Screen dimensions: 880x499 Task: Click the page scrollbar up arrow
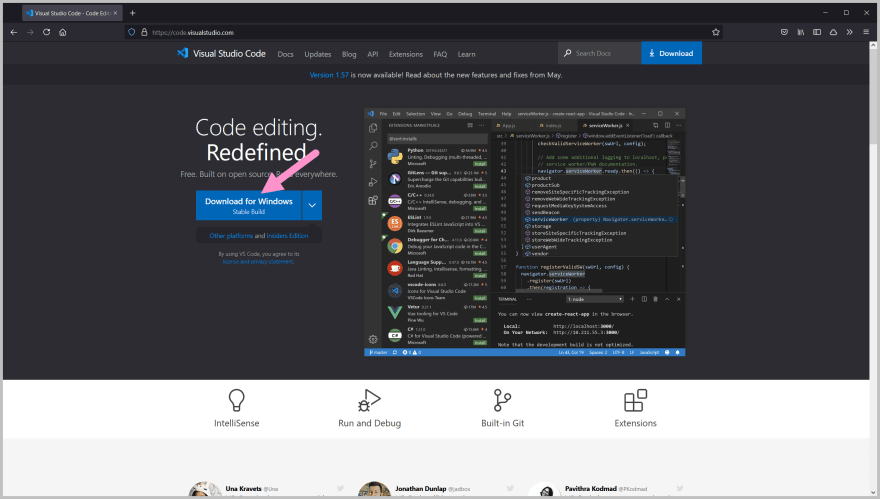coord(873,45)
